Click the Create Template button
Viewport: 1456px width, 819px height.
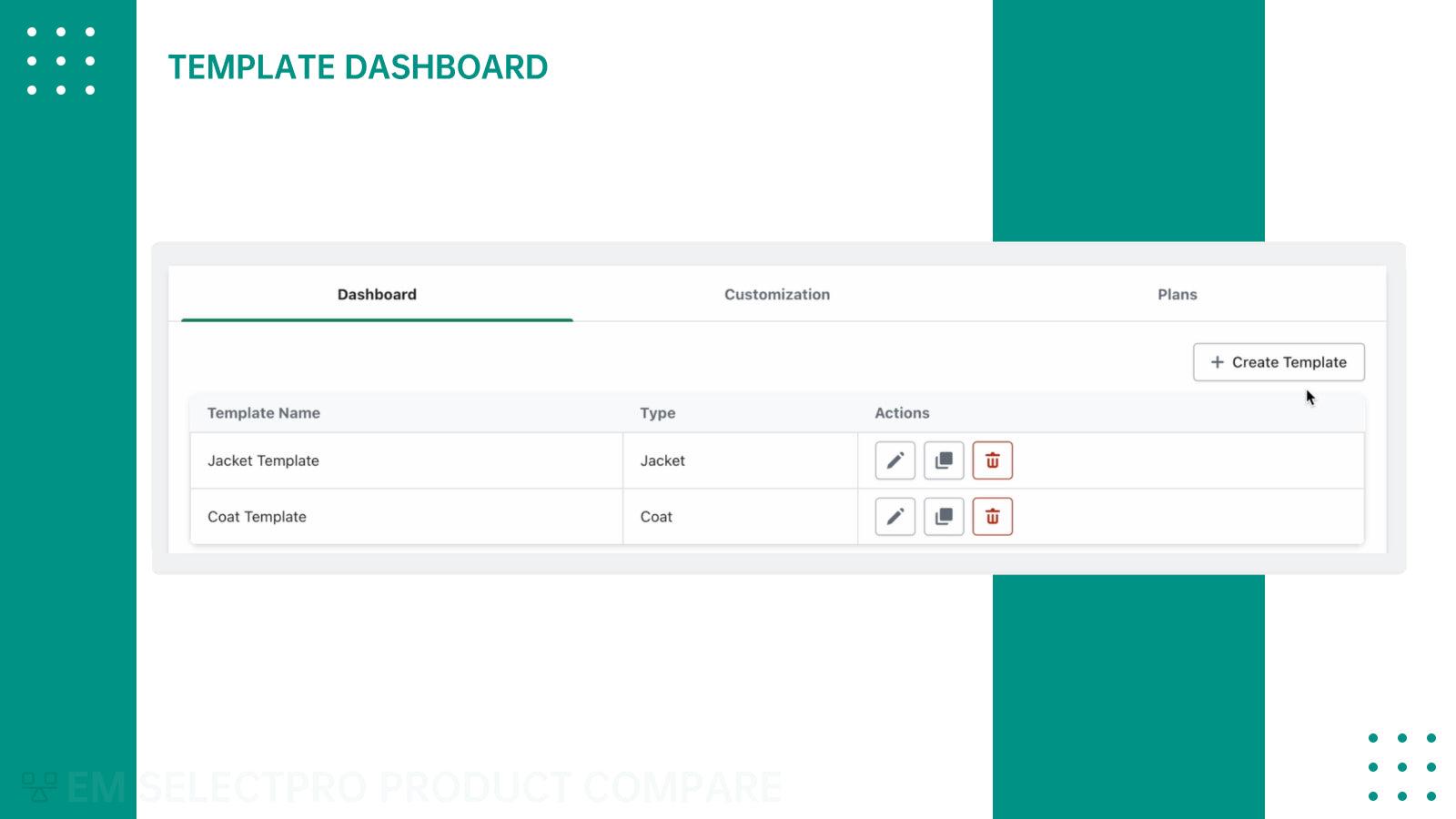(1278, 361)
